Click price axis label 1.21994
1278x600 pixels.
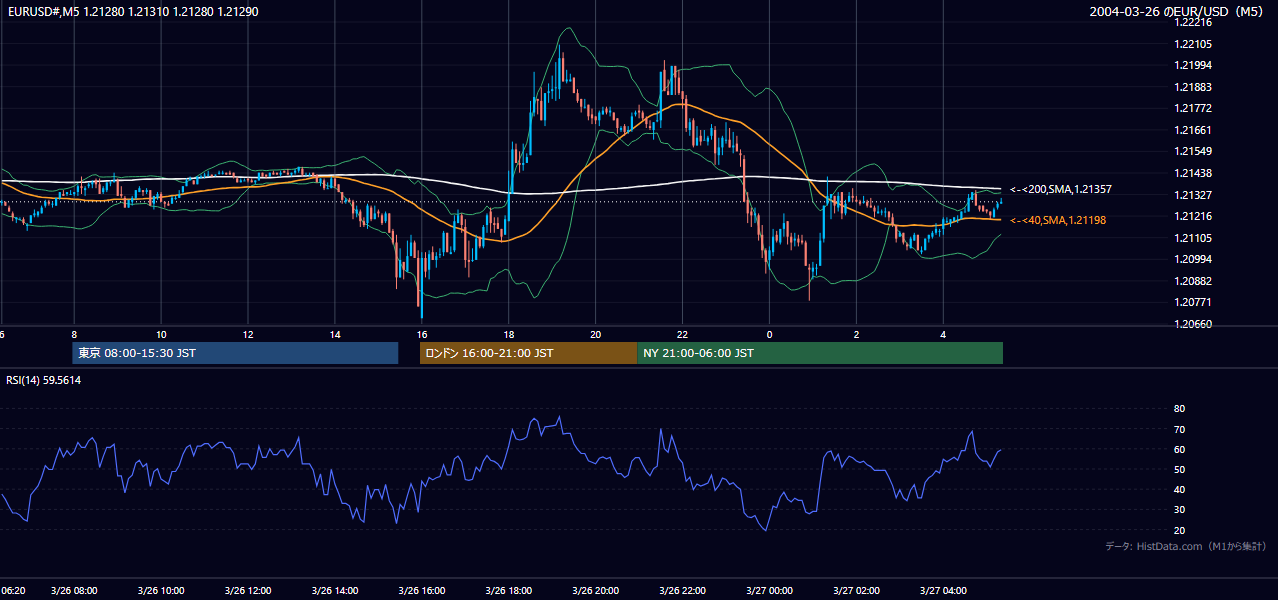1192,65
